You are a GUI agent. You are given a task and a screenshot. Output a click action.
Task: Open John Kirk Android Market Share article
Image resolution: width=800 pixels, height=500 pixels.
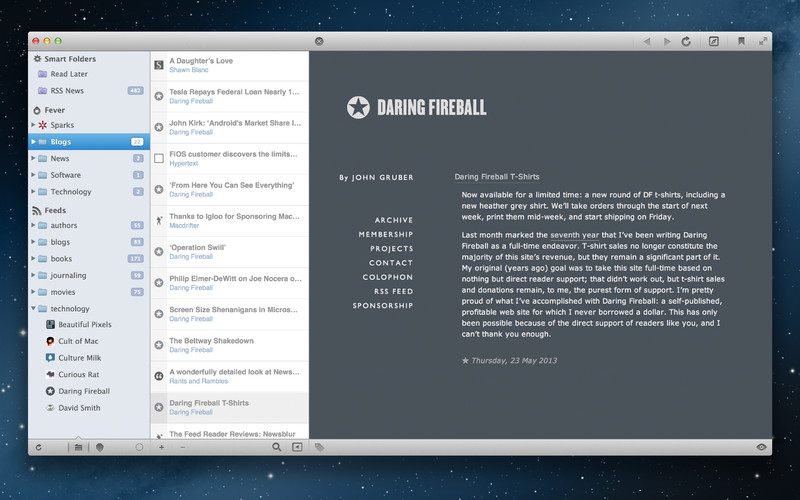[230, 128]
